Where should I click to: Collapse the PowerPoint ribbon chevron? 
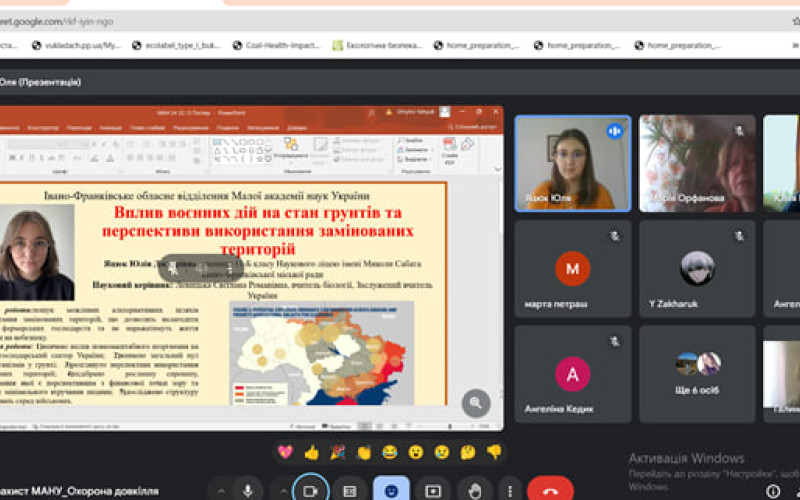click(x=497, y=169)
